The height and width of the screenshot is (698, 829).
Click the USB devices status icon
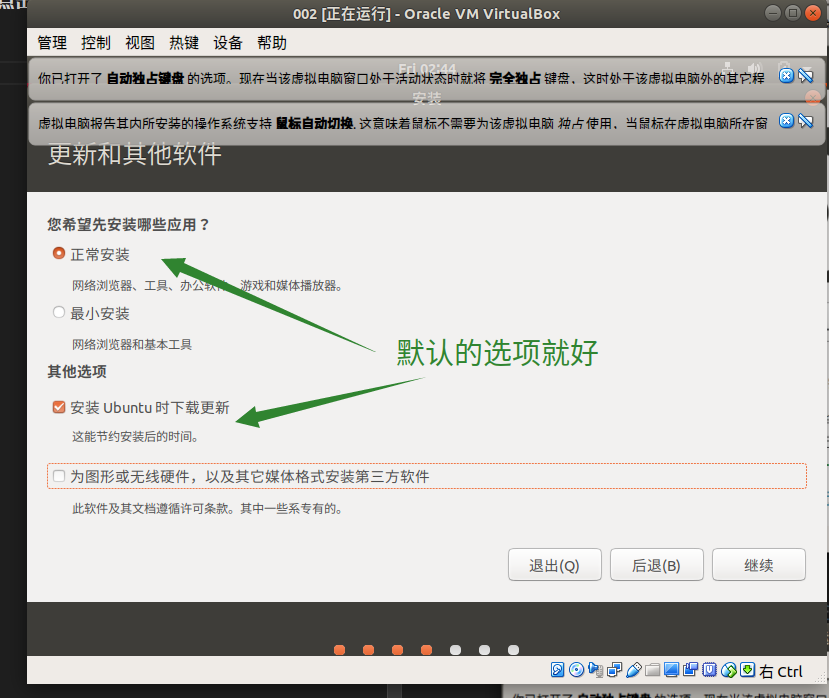[634, 670]
